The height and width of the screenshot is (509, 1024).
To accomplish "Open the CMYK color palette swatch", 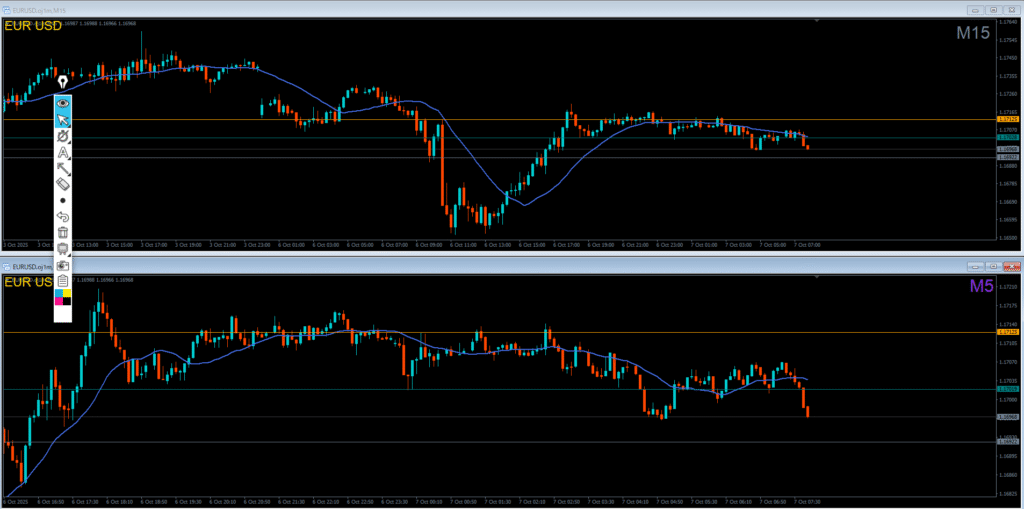I will (x=63, y=298).
